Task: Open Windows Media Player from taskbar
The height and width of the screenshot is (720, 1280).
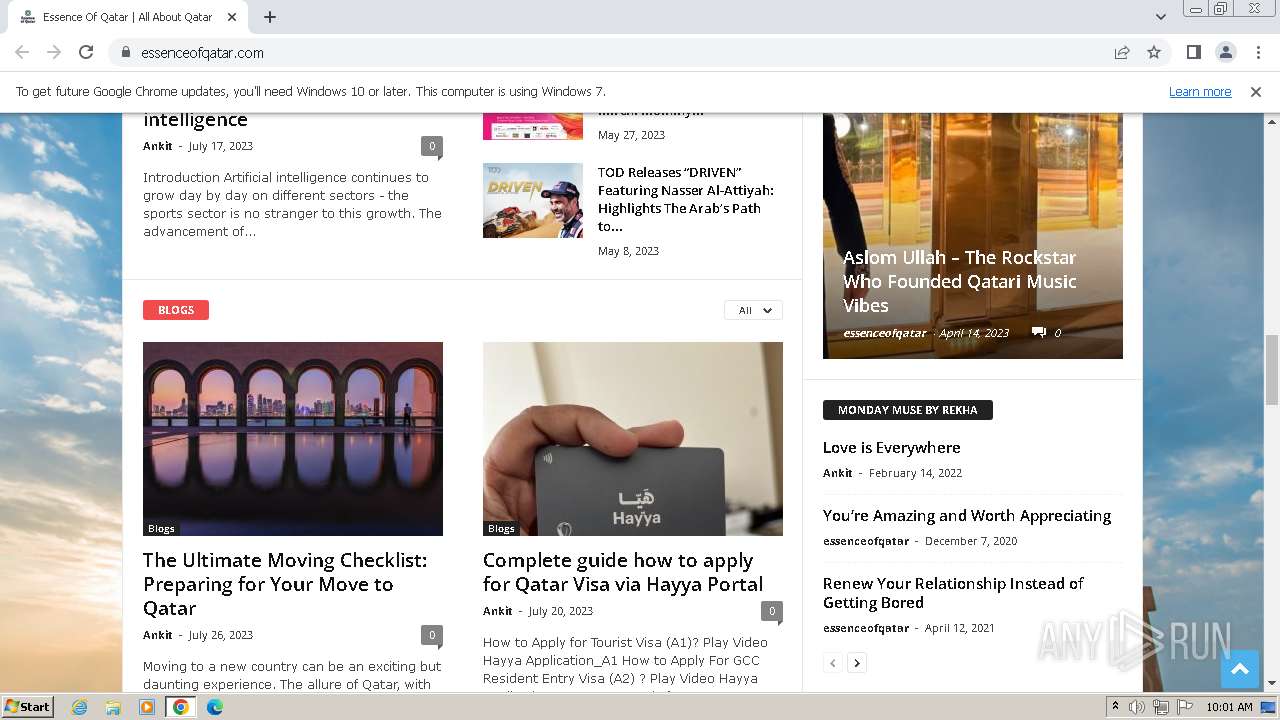Action: point(147,707)
